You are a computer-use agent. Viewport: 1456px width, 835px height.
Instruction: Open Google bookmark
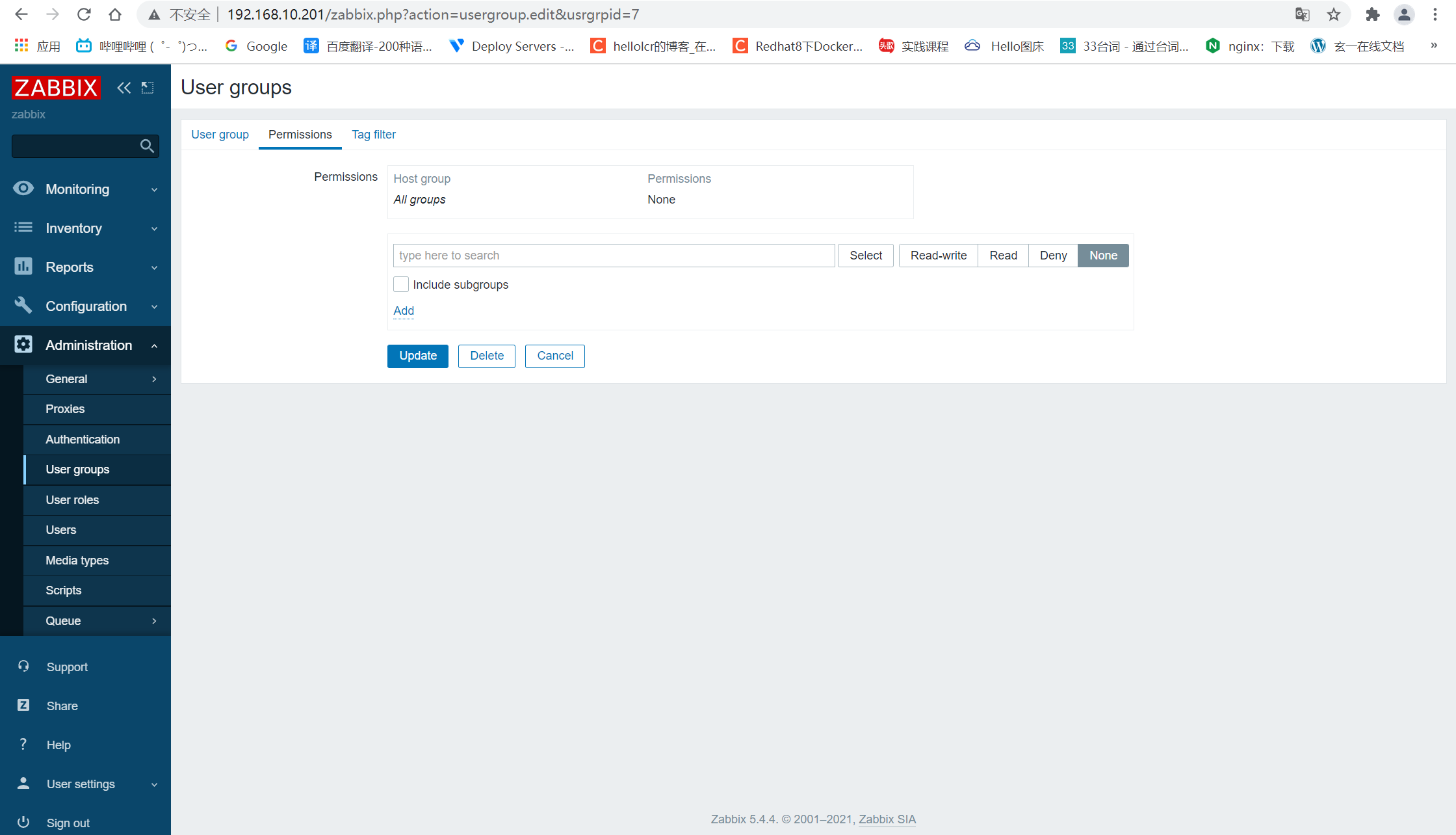click(256, 46)
